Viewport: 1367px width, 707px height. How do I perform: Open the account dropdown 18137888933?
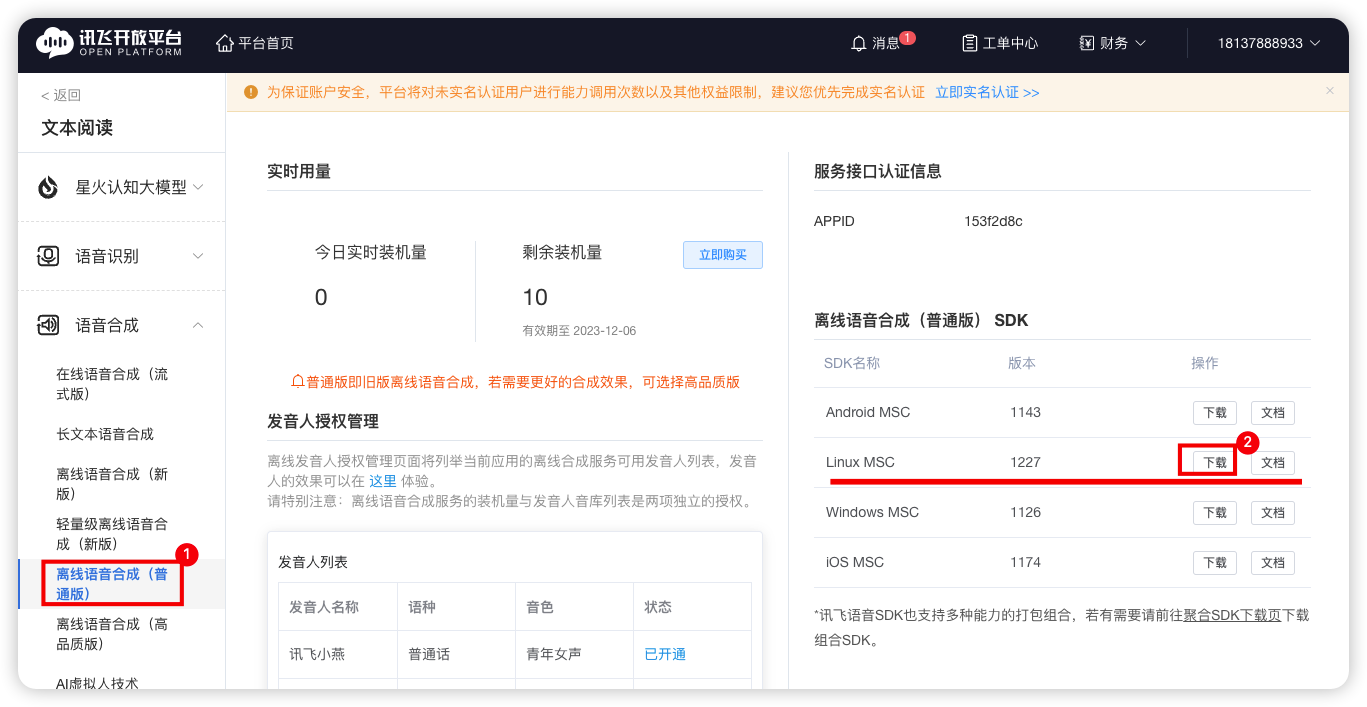1268,43
